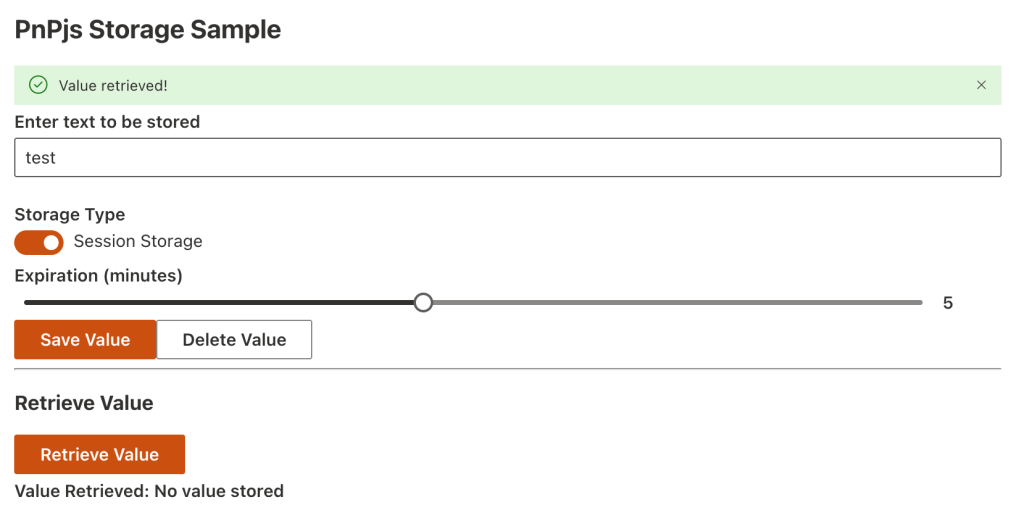The height and width of the screenshot is (526, 1022).
Task: Click the slider value "5"
Action: pos(947,303)
